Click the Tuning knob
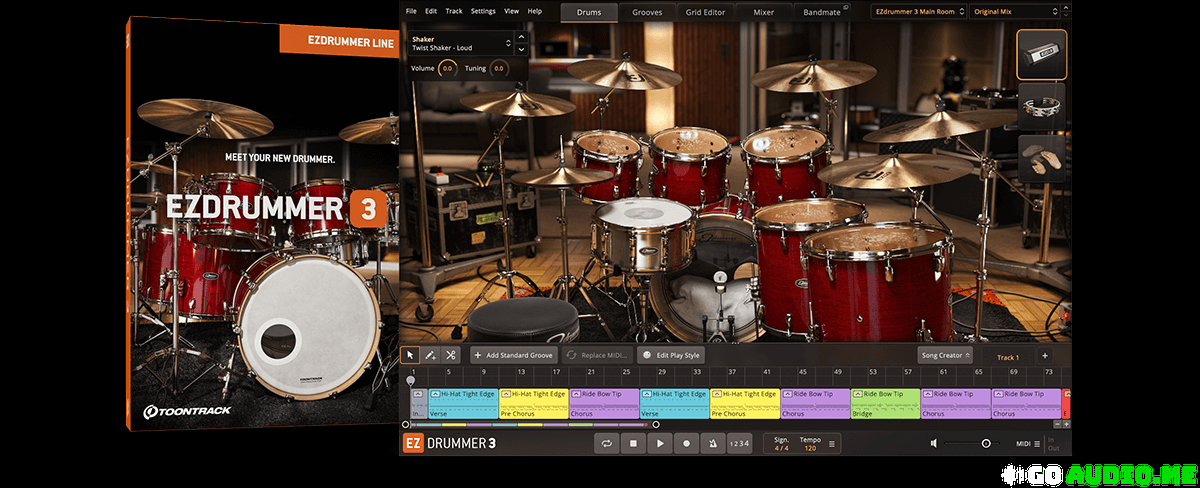 pyautogui.click(x=498, y=69)
